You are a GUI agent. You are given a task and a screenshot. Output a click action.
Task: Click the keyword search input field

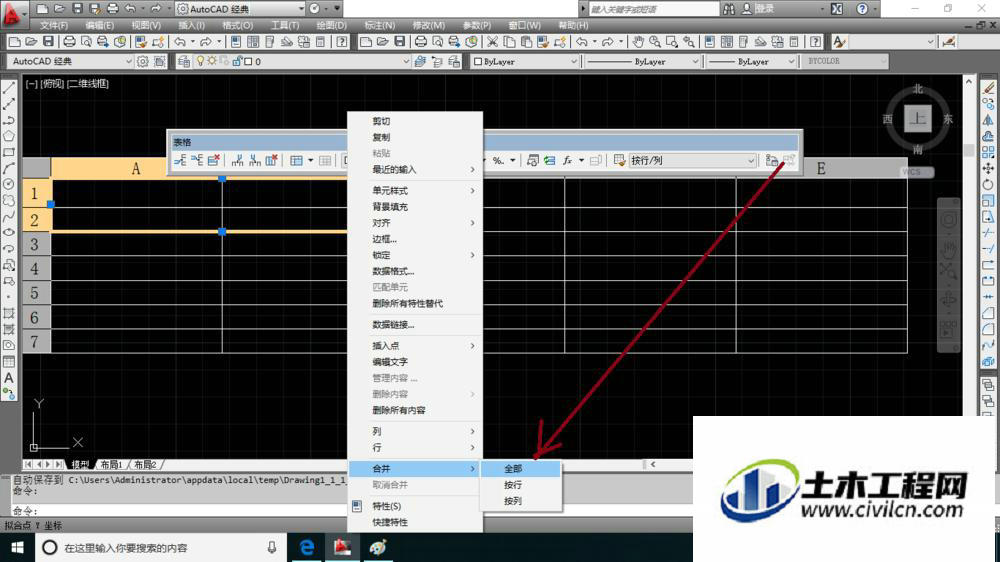[653, 9]
